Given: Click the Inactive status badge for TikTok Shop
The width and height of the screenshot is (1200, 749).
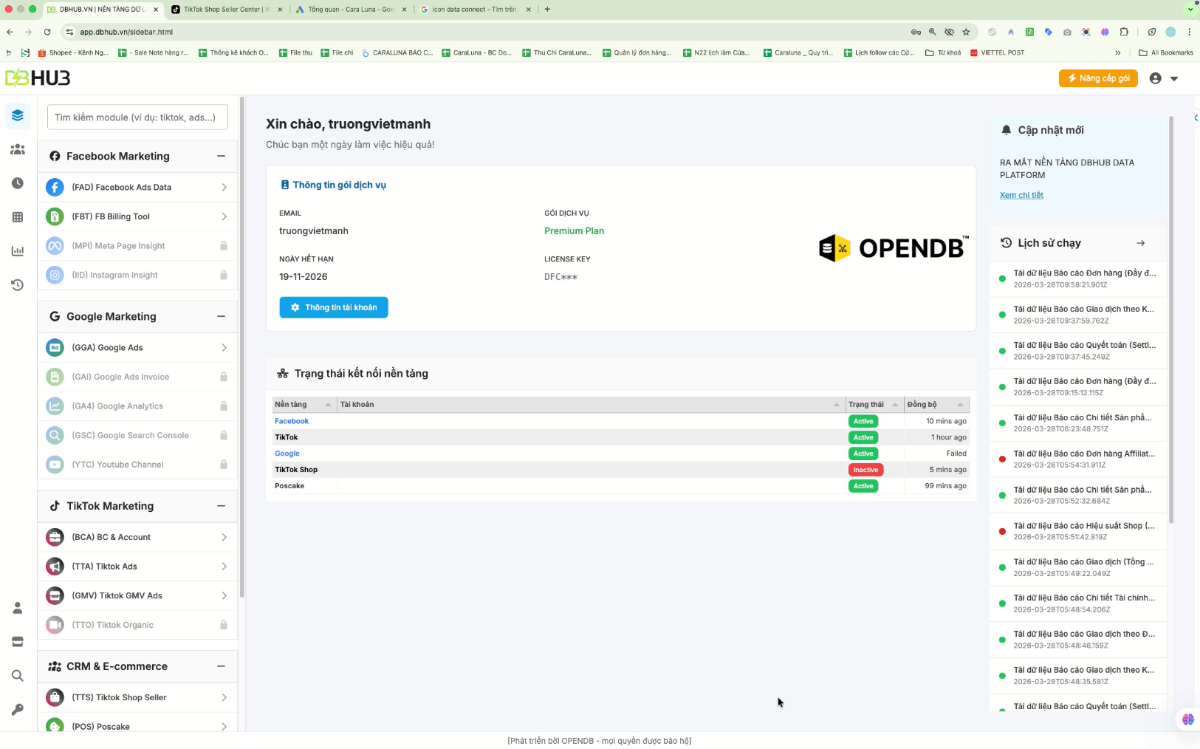Looking at the screenshot, I should pyautogui.click(x=866, y=469).
